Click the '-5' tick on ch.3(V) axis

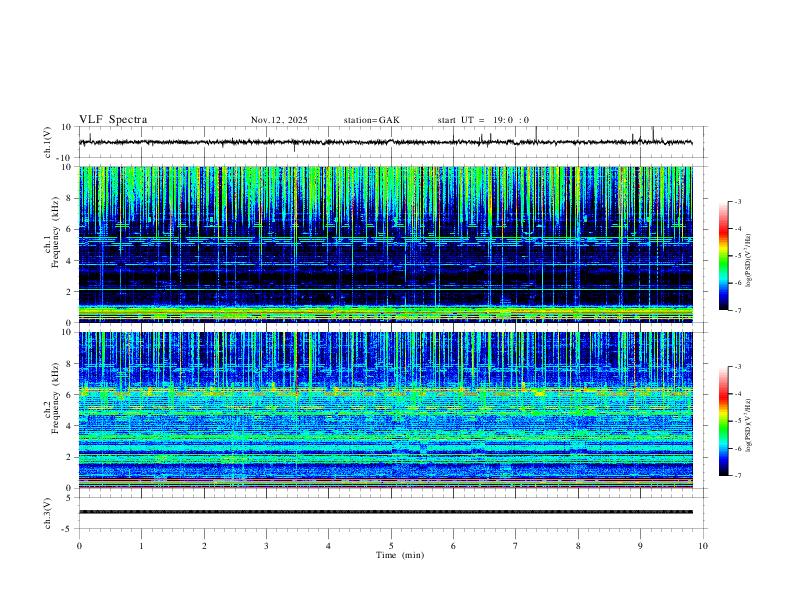point(68,529)
